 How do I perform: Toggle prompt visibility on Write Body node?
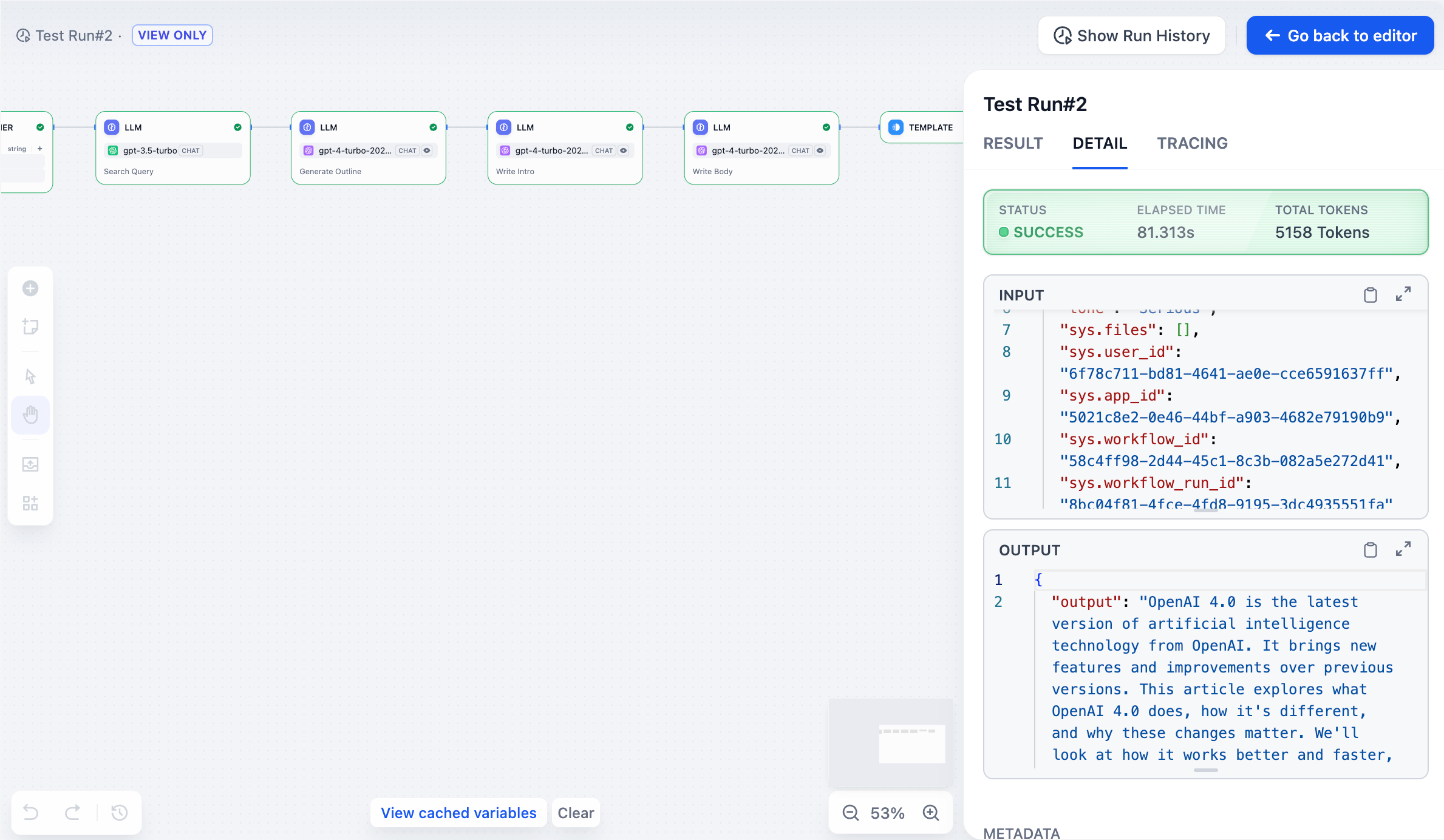click(x=820, y=151)
